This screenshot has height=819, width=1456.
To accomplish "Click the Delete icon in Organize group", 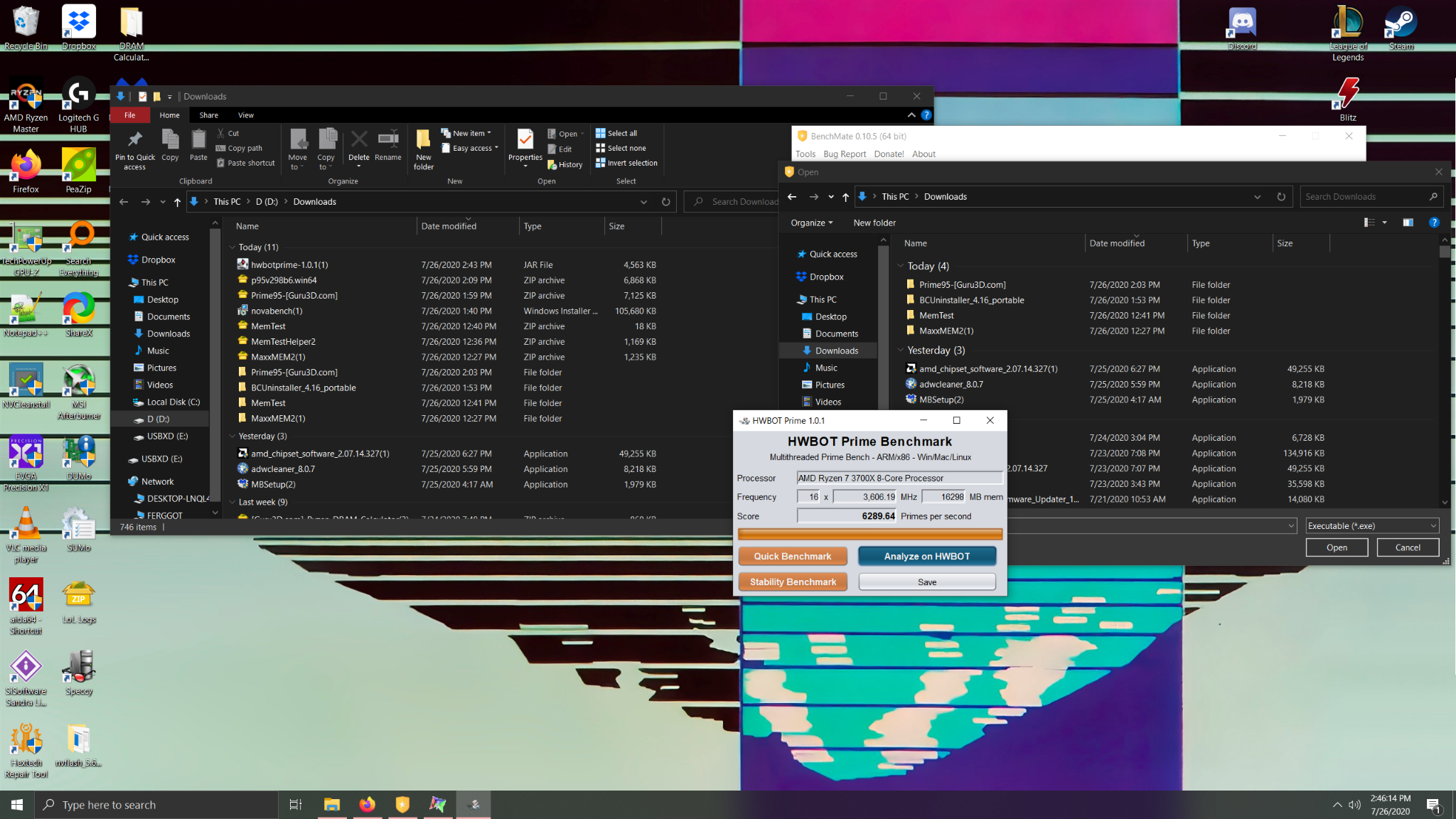I will click(359, 146).
